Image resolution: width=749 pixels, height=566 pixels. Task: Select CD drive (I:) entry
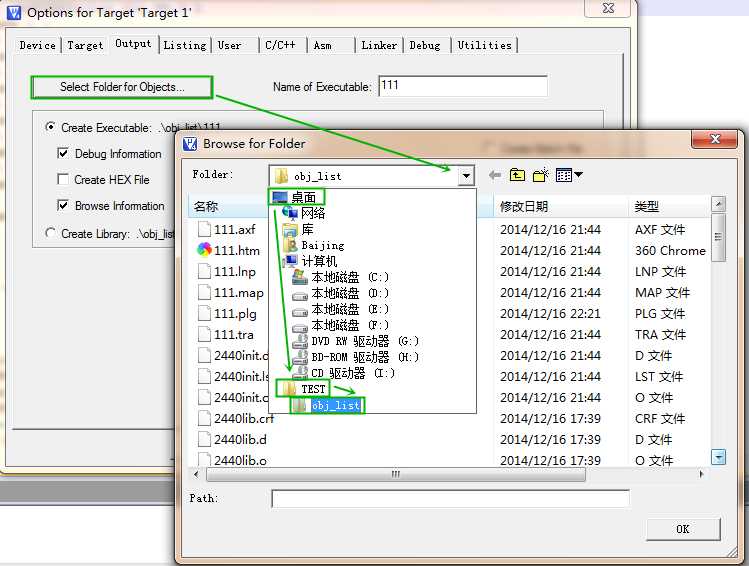pos(343,373)
